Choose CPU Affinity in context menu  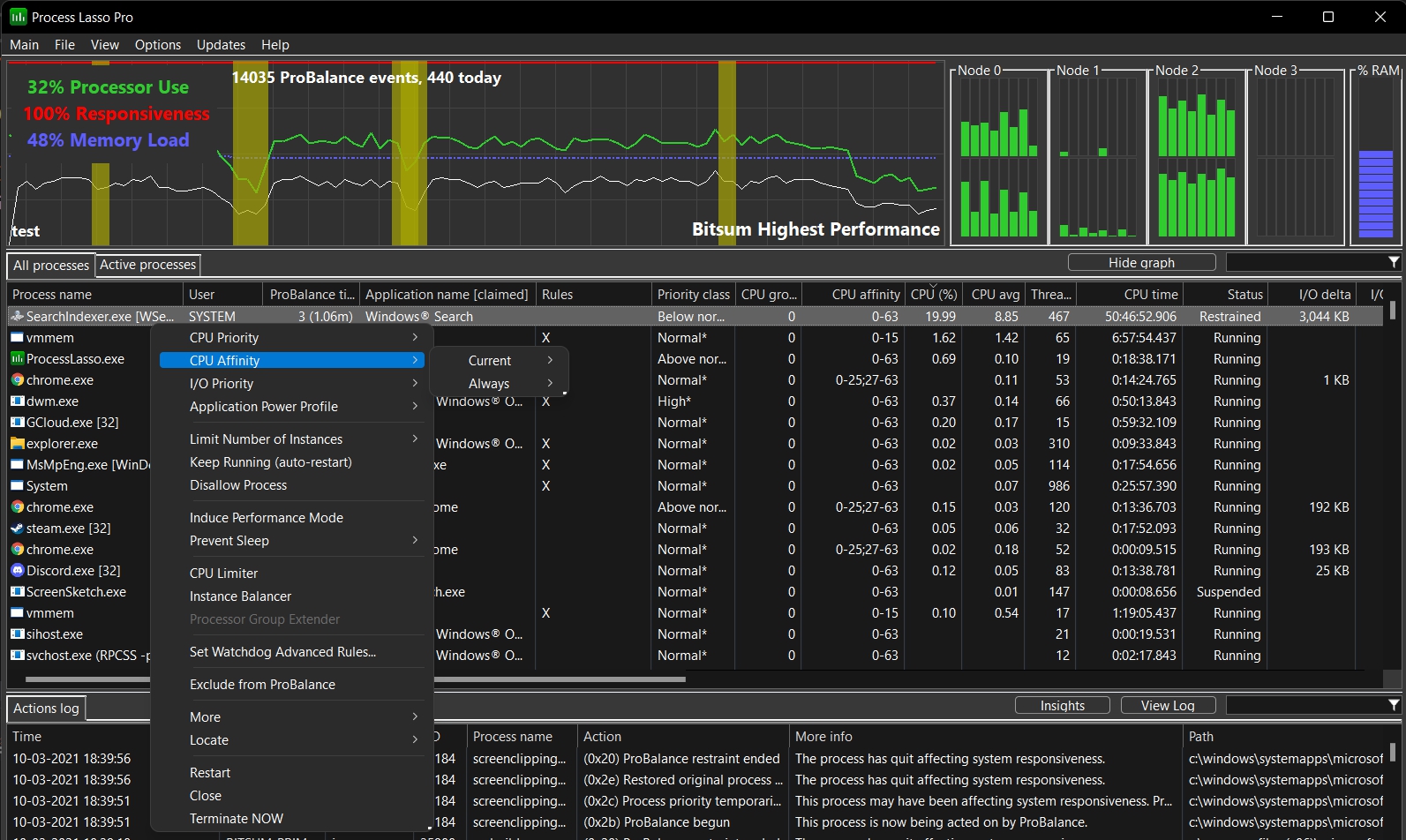click(292, 360)
